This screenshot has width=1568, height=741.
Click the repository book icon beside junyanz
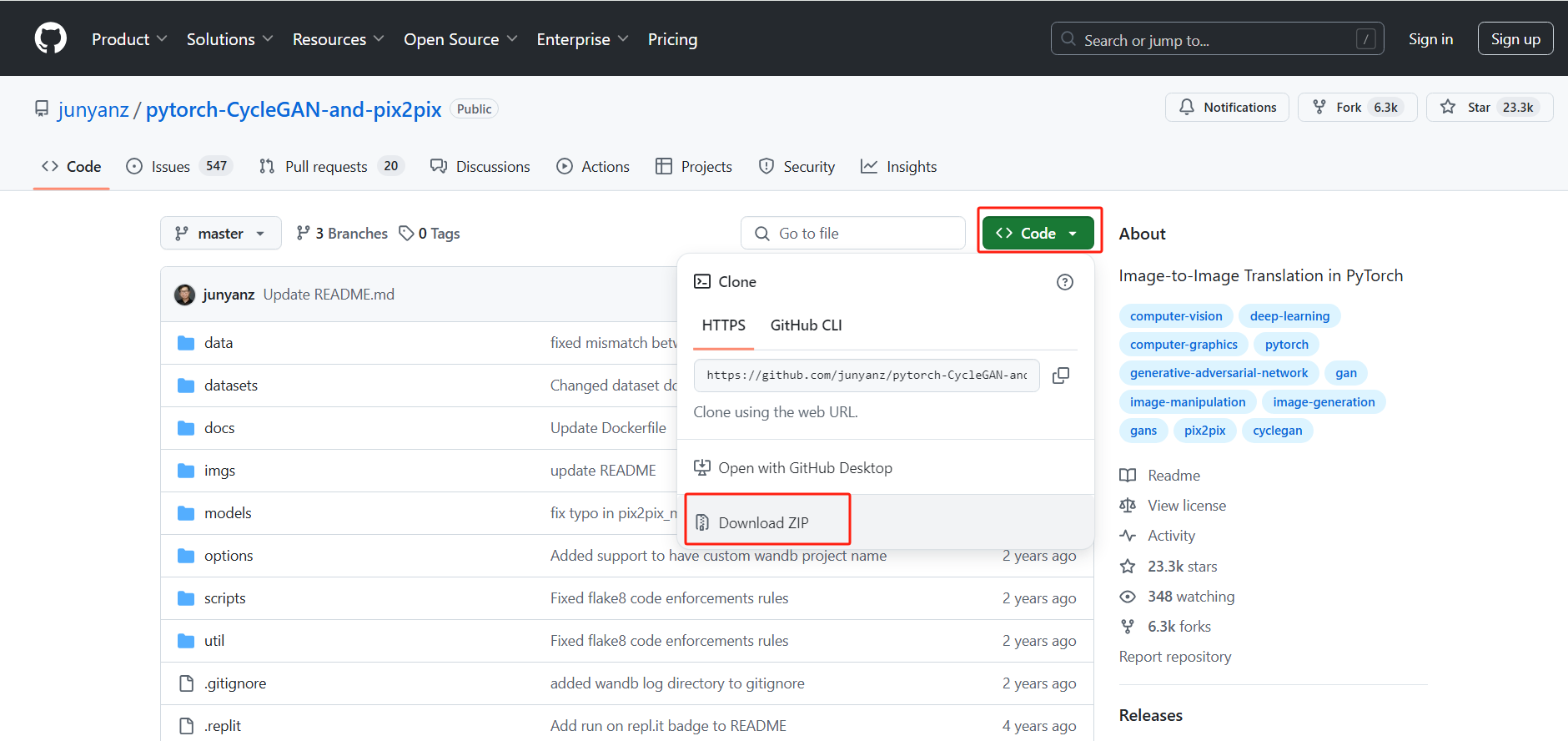point(42,109)
